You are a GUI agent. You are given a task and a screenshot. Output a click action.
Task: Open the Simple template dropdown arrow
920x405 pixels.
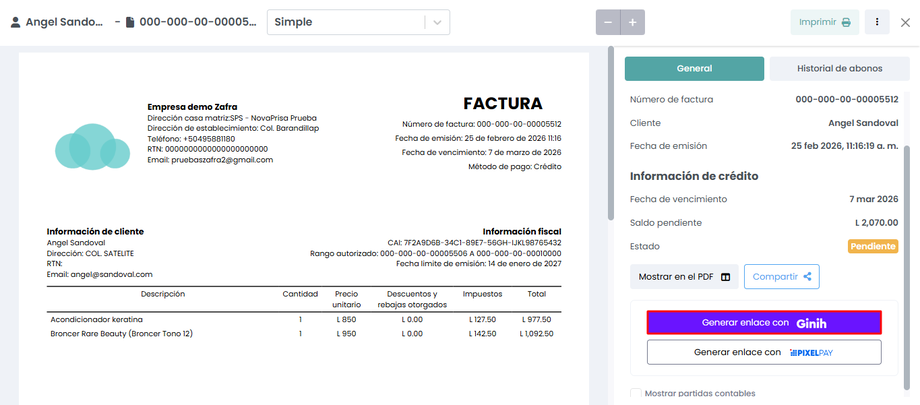pos(437,22)
